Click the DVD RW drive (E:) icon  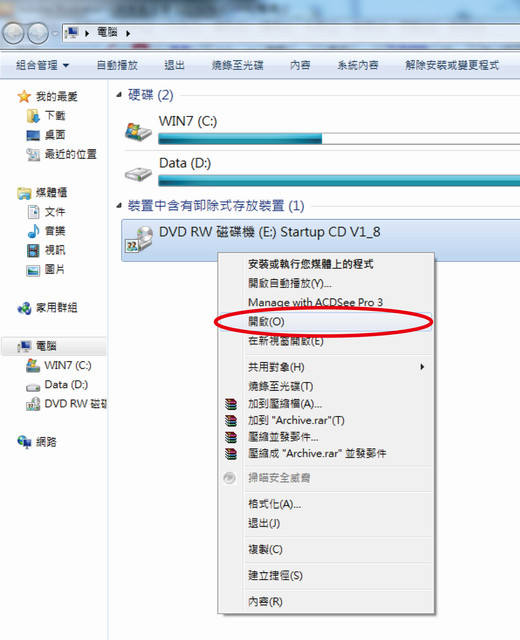point(139,240)
